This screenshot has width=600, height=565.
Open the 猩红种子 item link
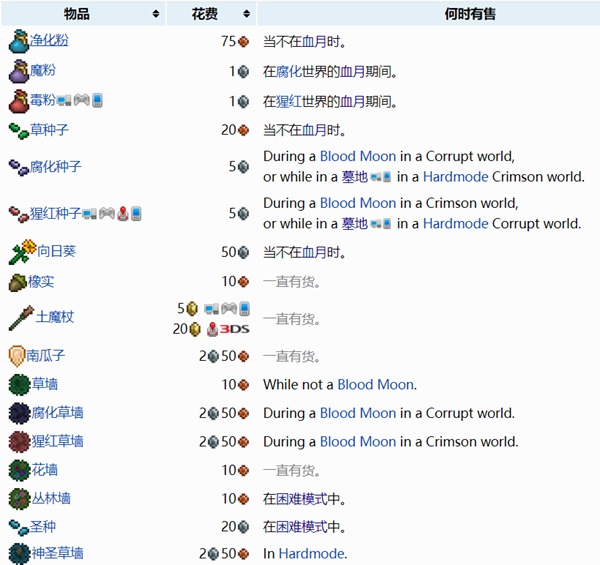pos(56,213)
